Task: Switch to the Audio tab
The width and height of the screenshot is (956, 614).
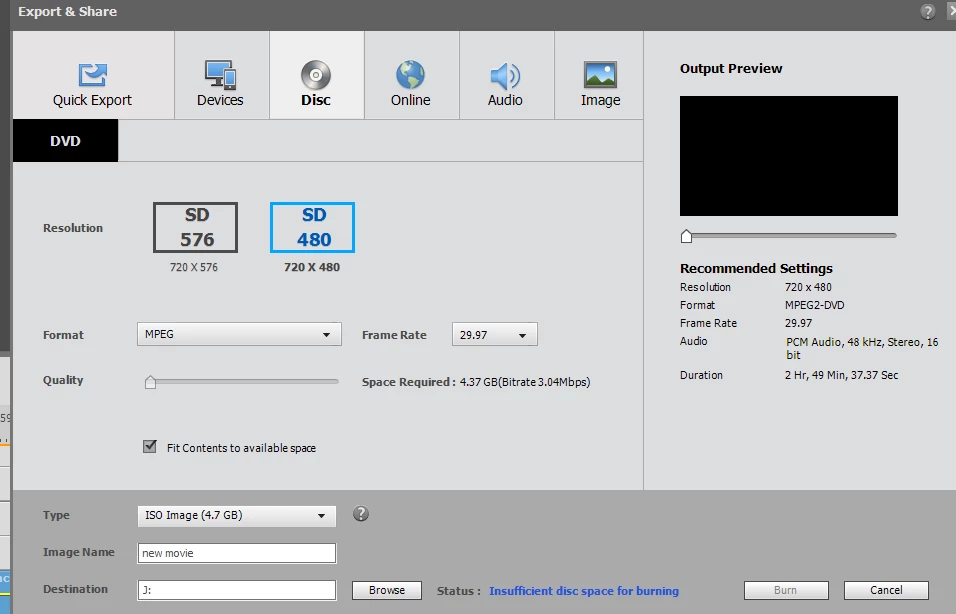Action: [x=505, y=75]
